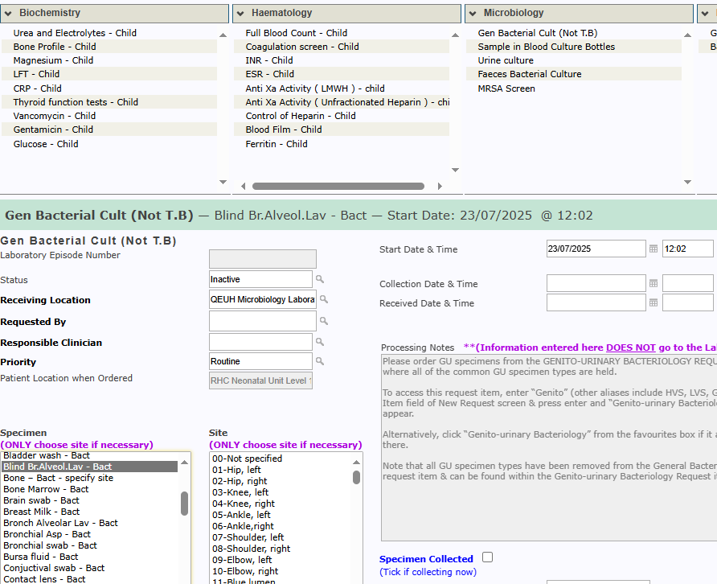
Task: Click the Priority field magnifier icon
Action: point(321,361)
